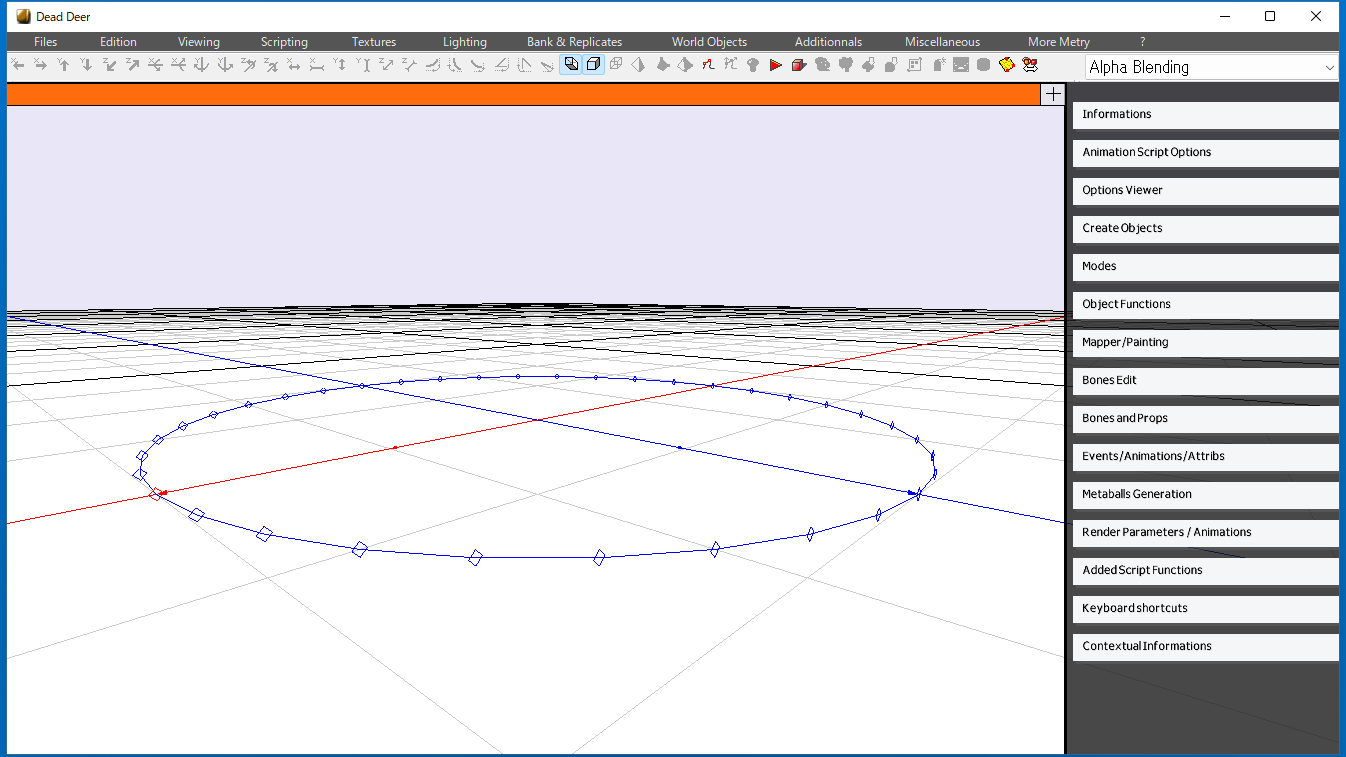Open the Alpha Blending dropdown
1346x757 pixels.
tap(1212, 67)
